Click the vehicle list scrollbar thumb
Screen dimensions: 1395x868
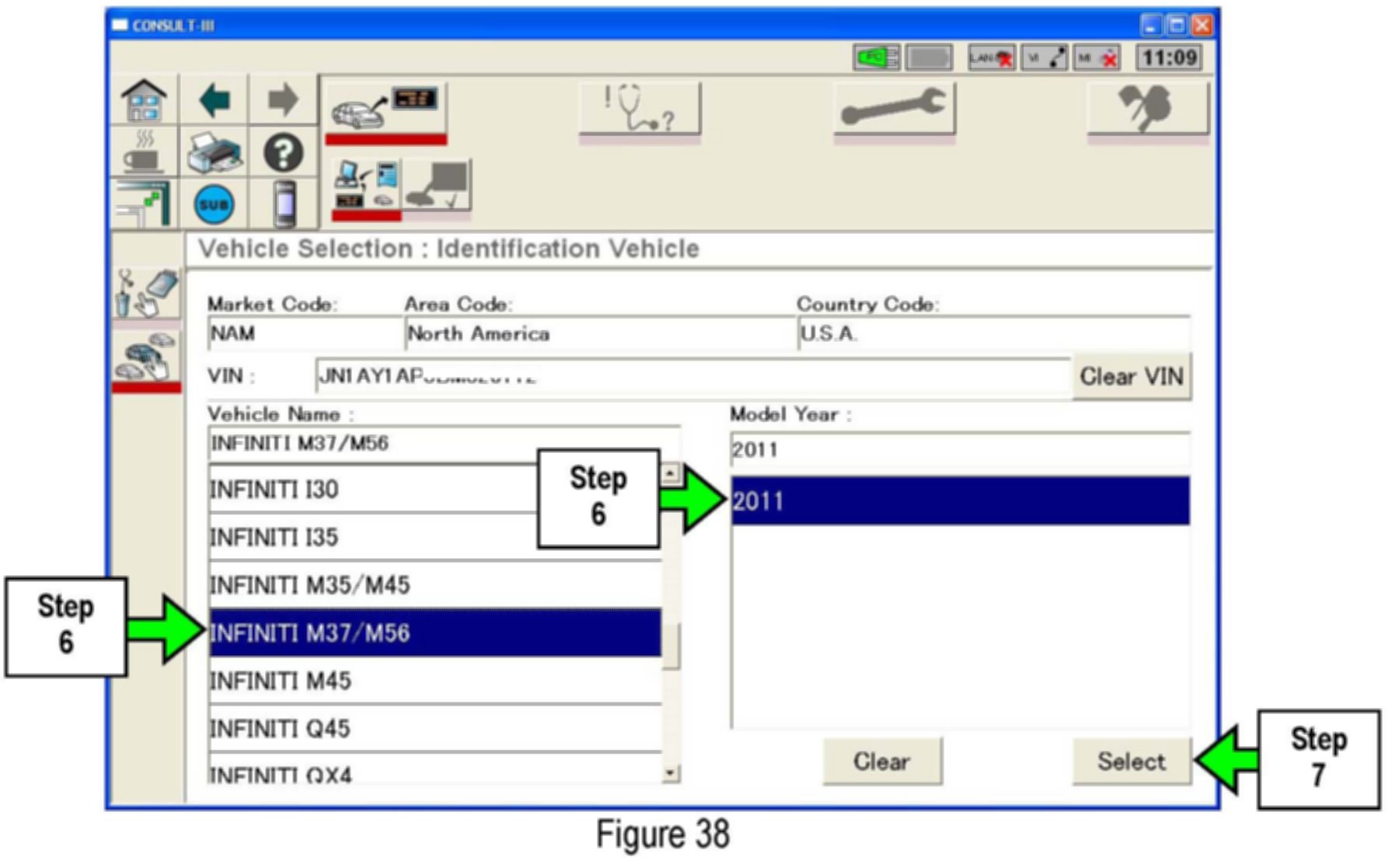pos(671,645)
